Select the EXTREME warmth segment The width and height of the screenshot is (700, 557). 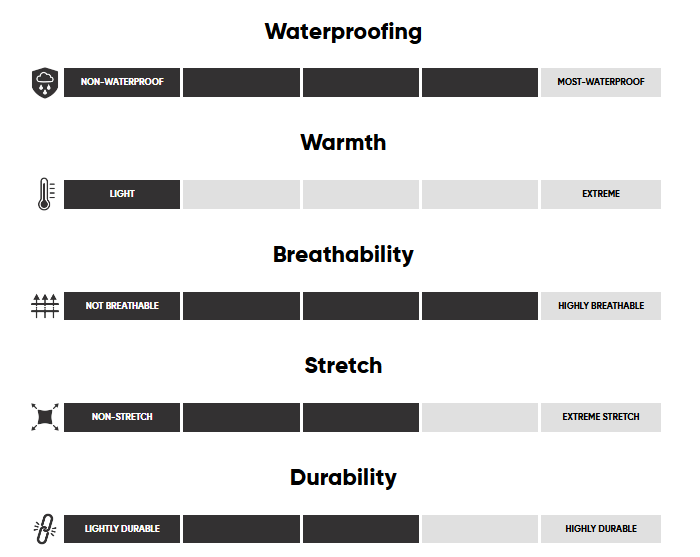click(x=600, y=194)
